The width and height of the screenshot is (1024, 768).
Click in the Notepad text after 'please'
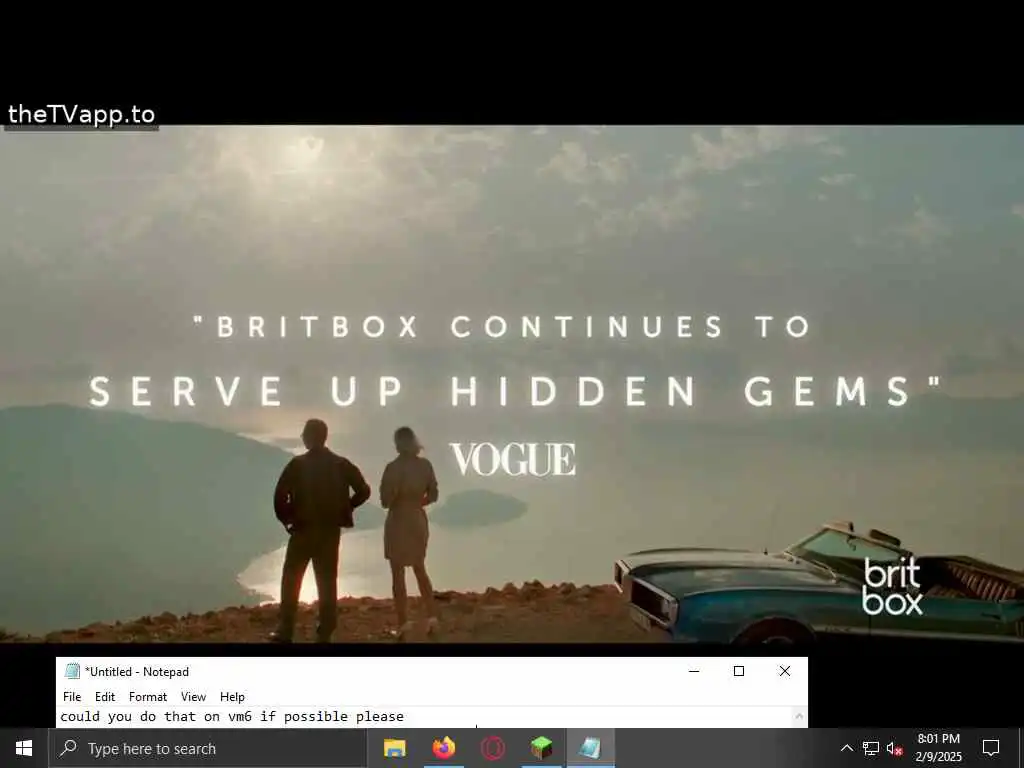(x=406, y=717)
